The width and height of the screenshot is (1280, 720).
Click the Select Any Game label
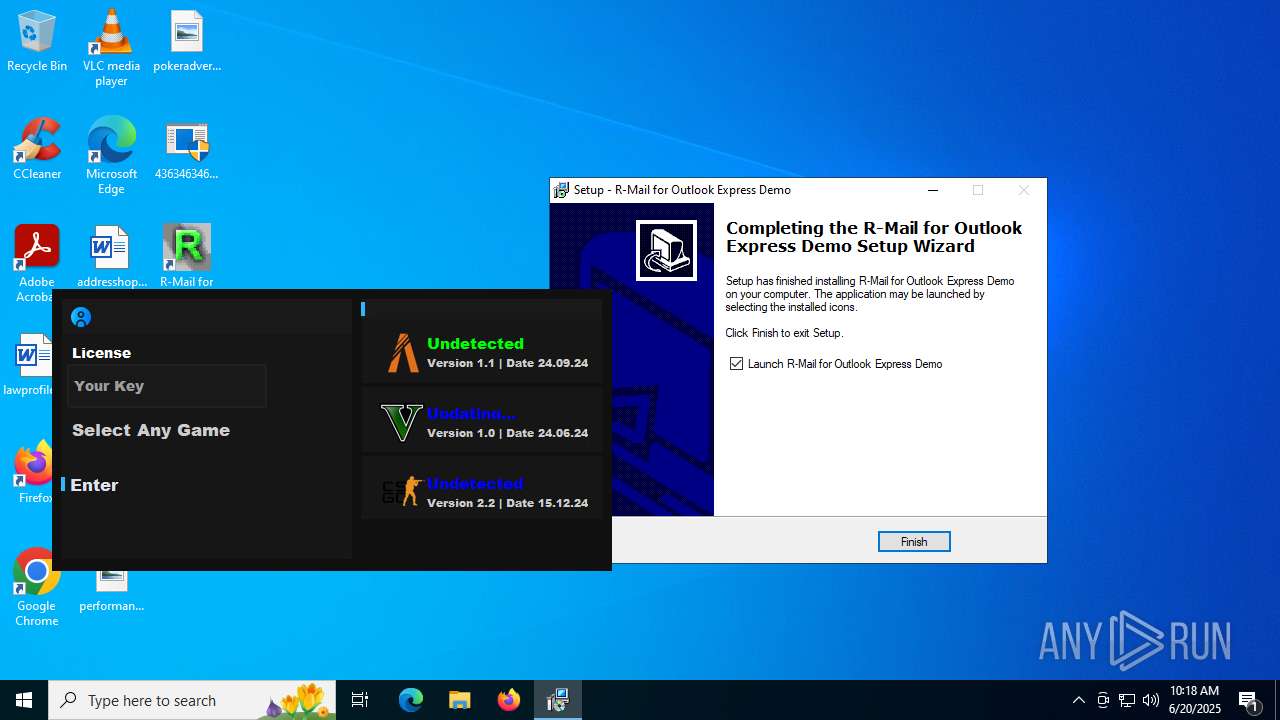pos(151,430)
